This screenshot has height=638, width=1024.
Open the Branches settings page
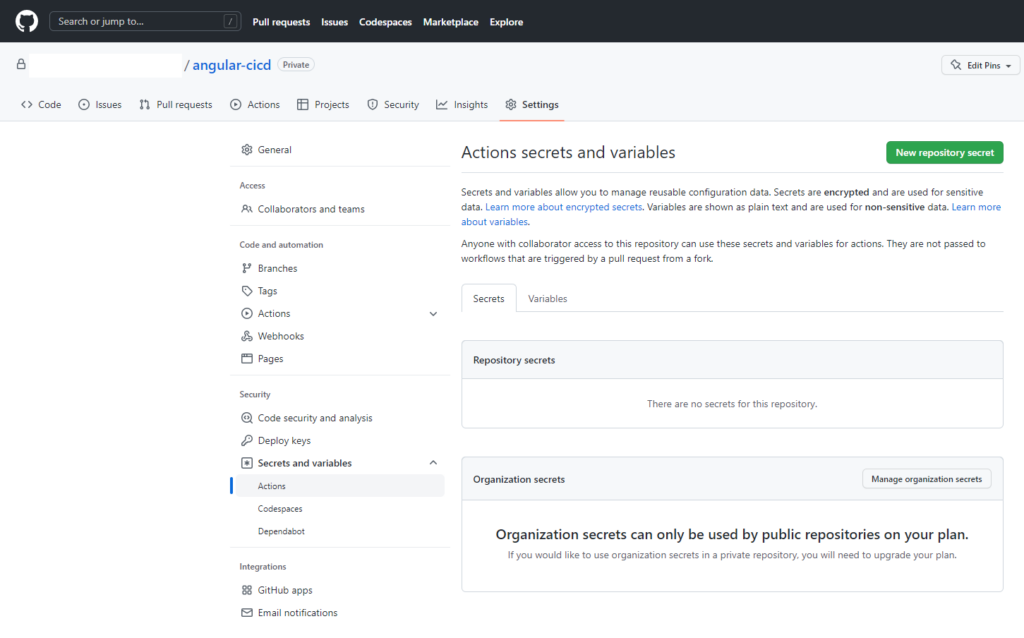click(278, 268)
